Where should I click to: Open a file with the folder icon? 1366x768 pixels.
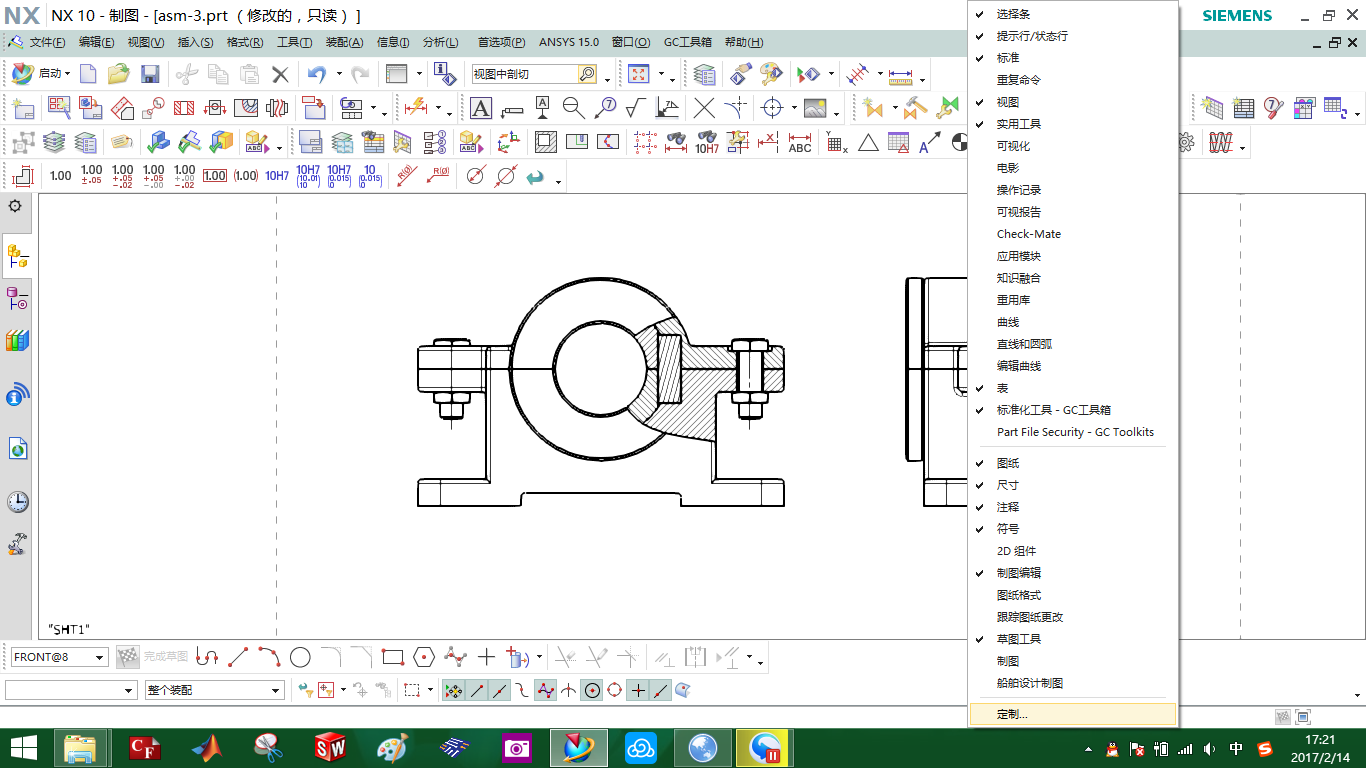(x=119, y=74)
